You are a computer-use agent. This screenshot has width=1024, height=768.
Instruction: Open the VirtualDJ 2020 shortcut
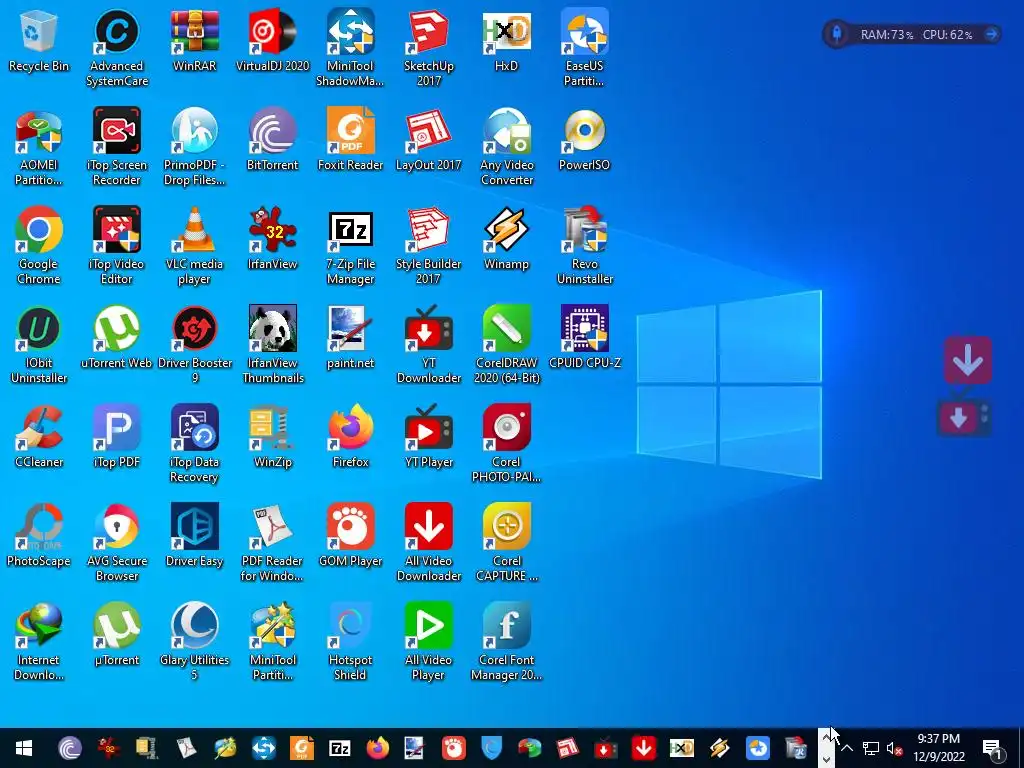[272, 40]
